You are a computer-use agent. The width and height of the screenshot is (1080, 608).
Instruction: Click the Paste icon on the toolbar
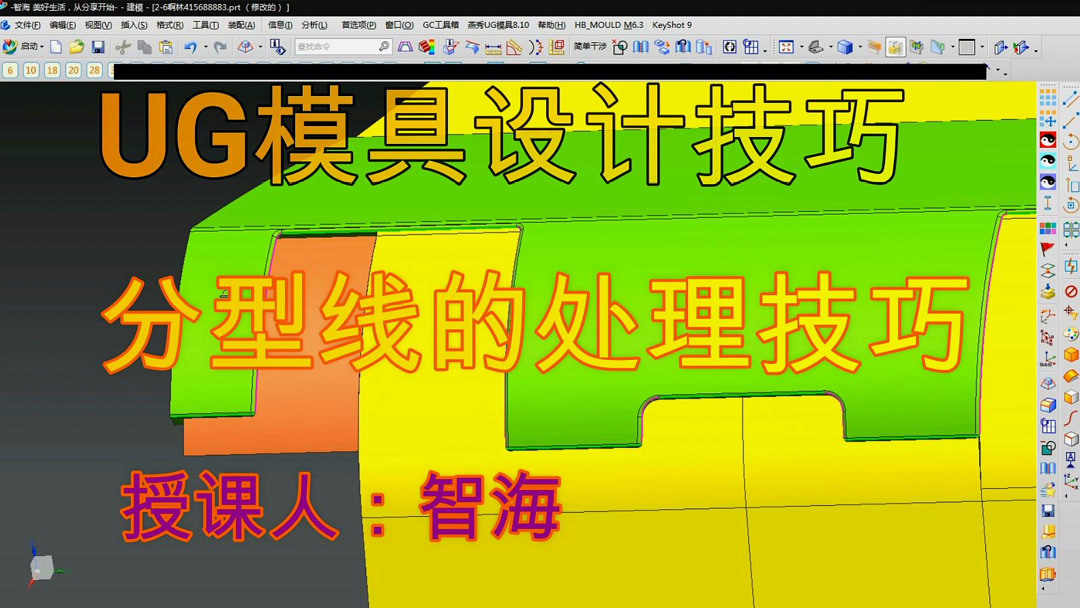click(165, 47)
